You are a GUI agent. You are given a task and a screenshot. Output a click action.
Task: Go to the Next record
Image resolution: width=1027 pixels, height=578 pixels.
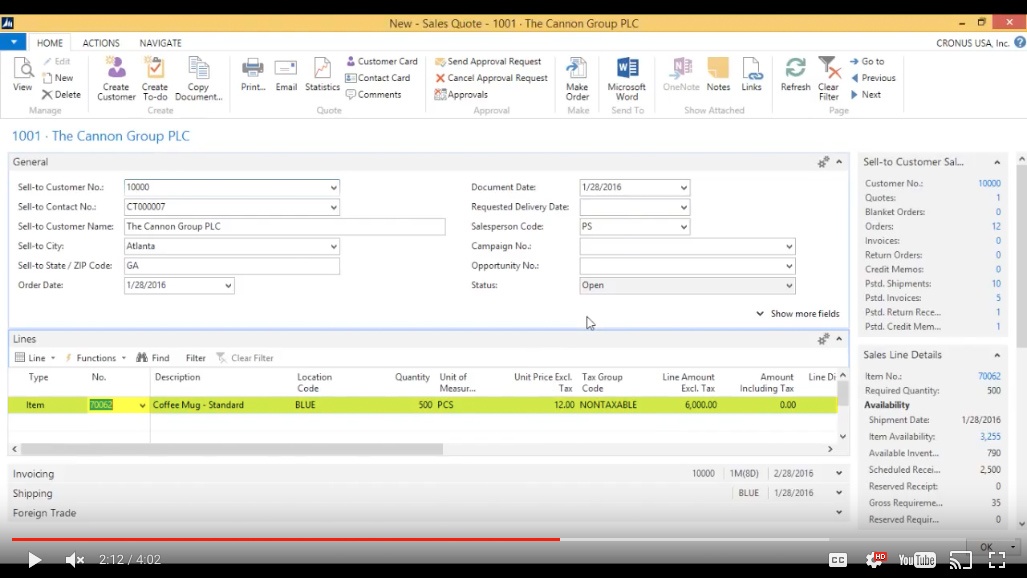865,94
